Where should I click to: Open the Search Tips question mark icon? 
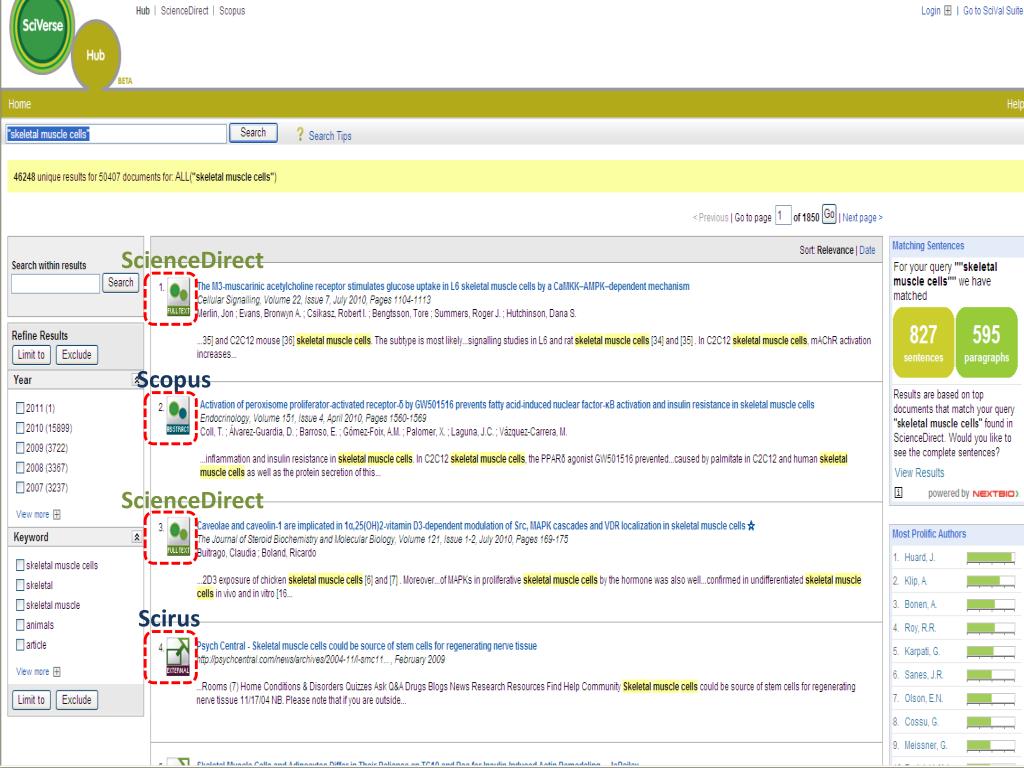[x=300, y=135]
